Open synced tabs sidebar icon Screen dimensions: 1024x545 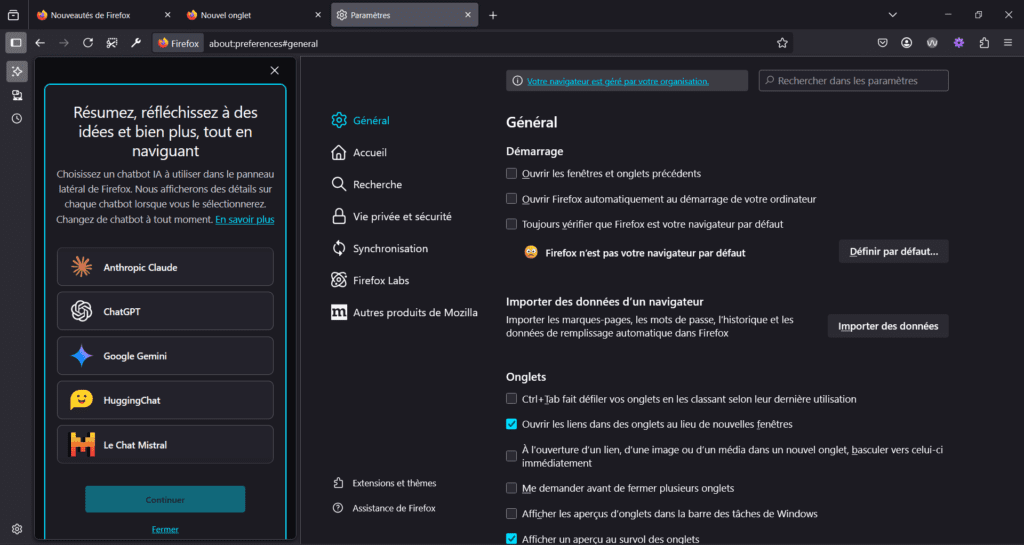click(x=17, y=95)
